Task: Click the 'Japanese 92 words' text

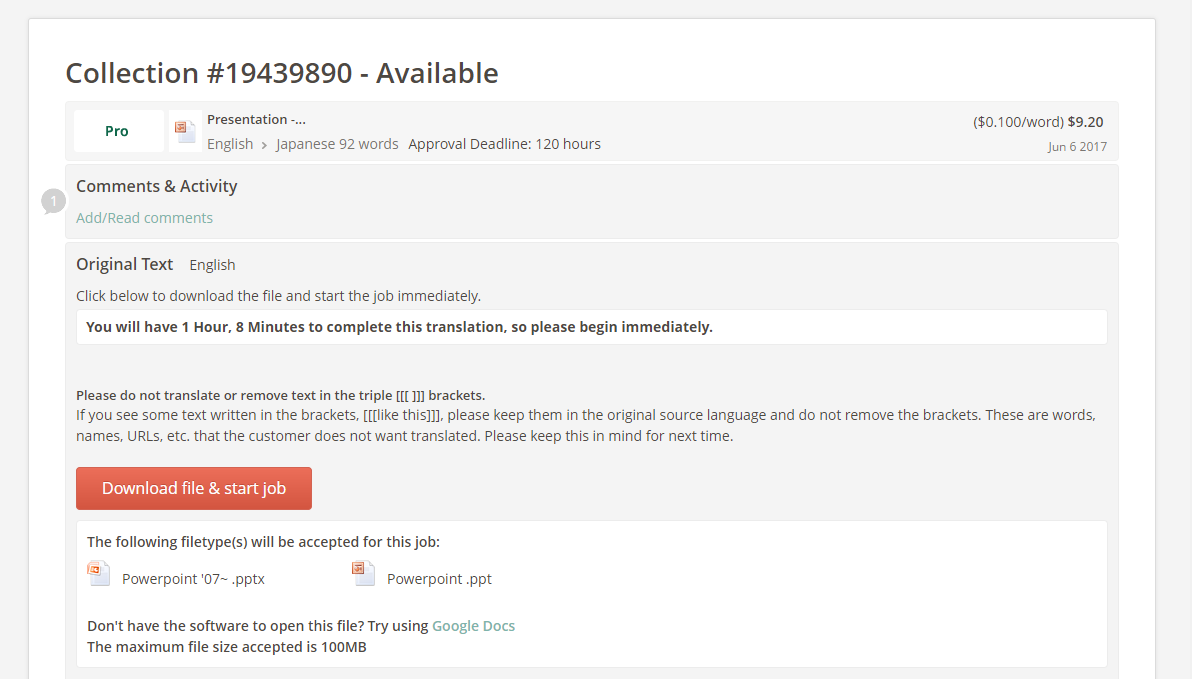Action: [x=337, y=144]
